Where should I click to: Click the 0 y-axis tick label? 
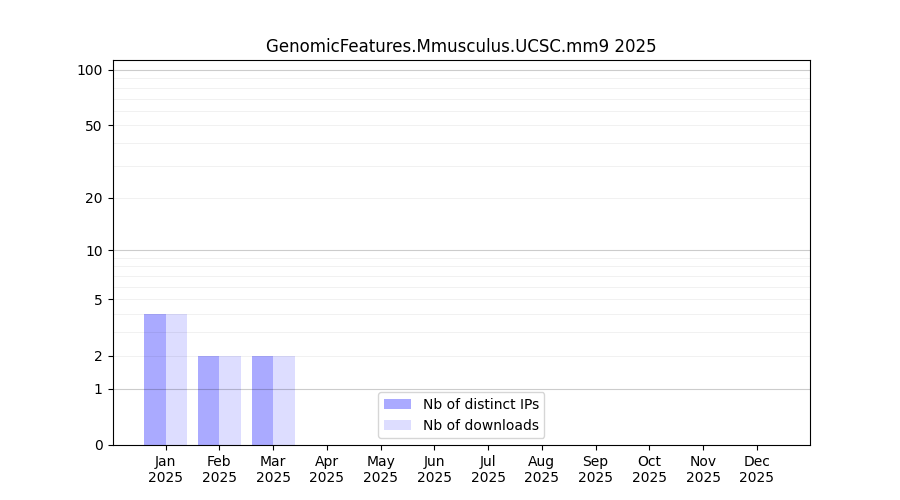tap(98, 445)
